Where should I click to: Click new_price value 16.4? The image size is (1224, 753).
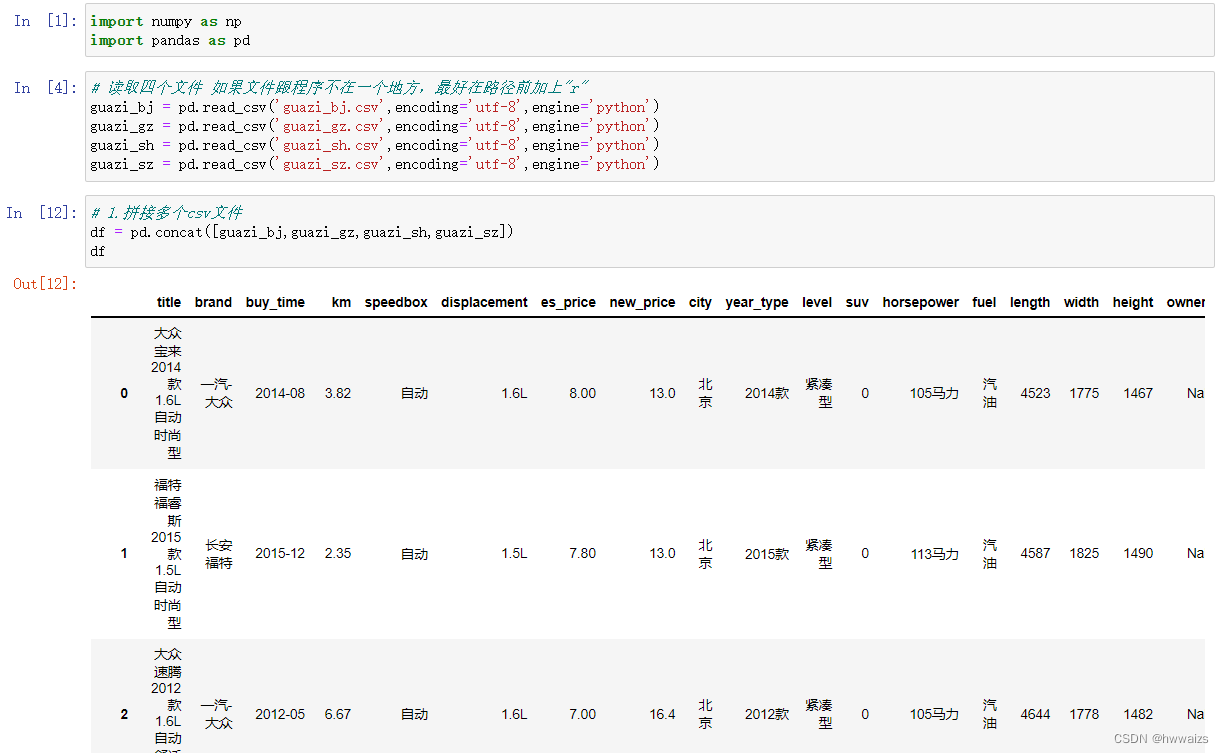coord(662,714)
